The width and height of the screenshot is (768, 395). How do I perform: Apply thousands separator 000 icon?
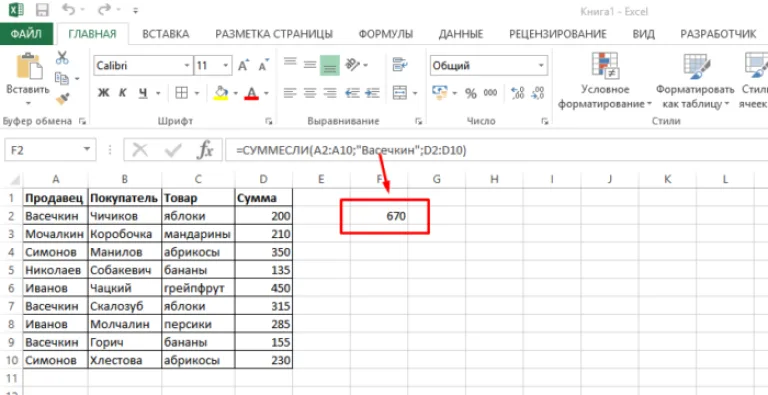coord(490,93)
